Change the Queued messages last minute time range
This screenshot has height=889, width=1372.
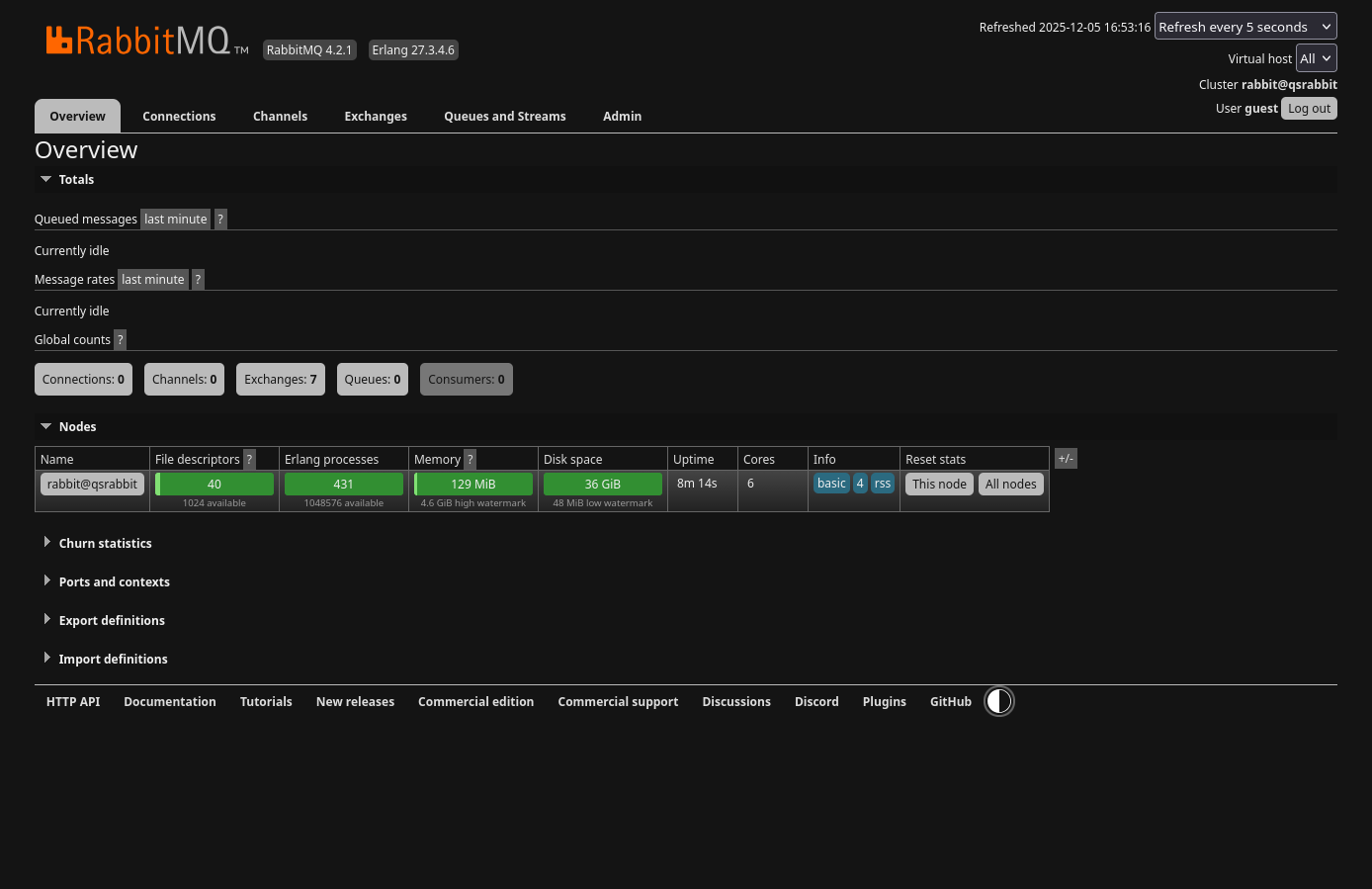175,219
